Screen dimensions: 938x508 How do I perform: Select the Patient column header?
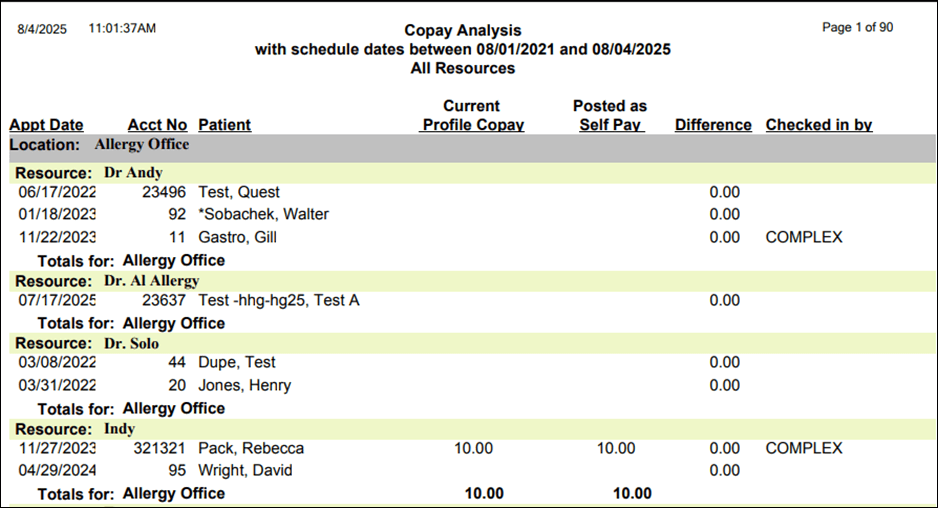tap(225, 125)
